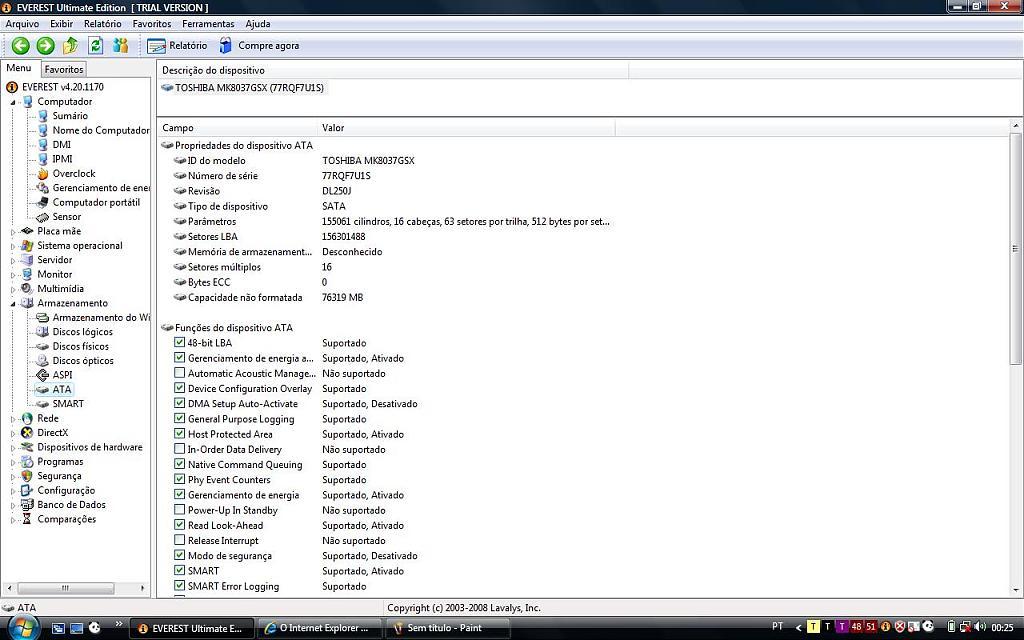The height and width of the screenshot is (640, 1024).
Task: Click the green Back arrow toolbar icon
Action: pyautogui.click(x=20, y=46)
